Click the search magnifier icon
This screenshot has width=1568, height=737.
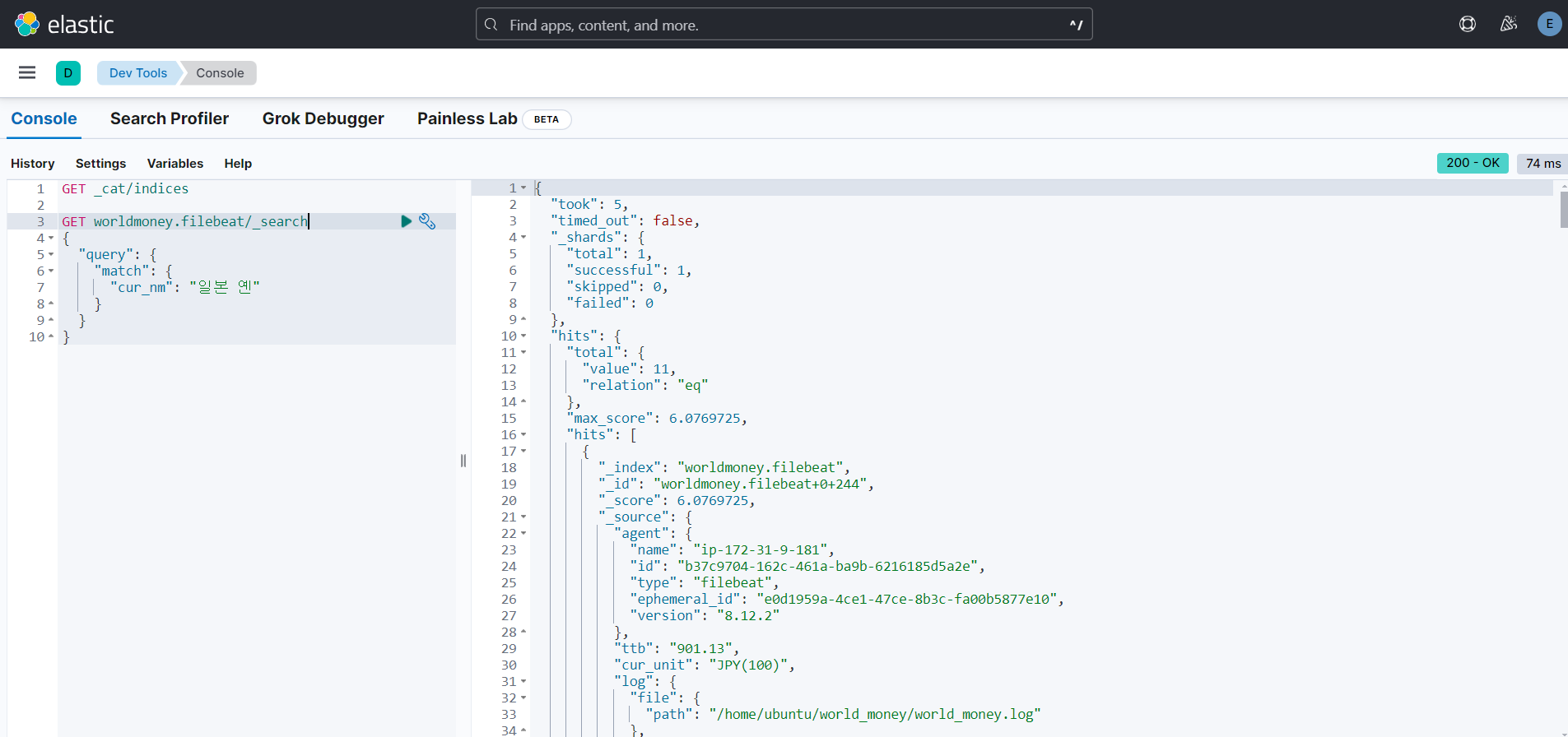click(491, 25)
